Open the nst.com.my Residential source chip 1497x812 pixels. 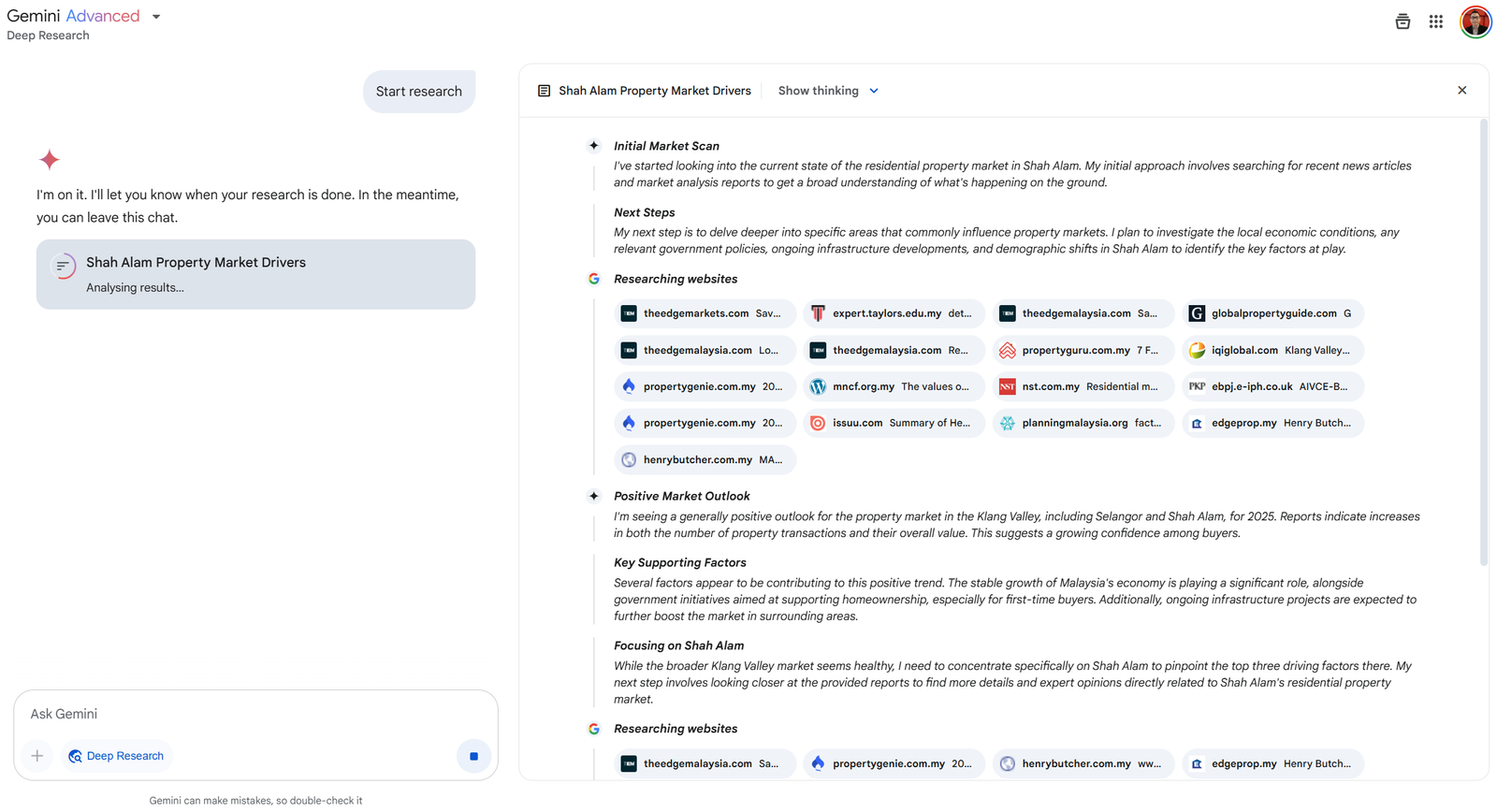pyautogui.click(x=1083, y=386)
